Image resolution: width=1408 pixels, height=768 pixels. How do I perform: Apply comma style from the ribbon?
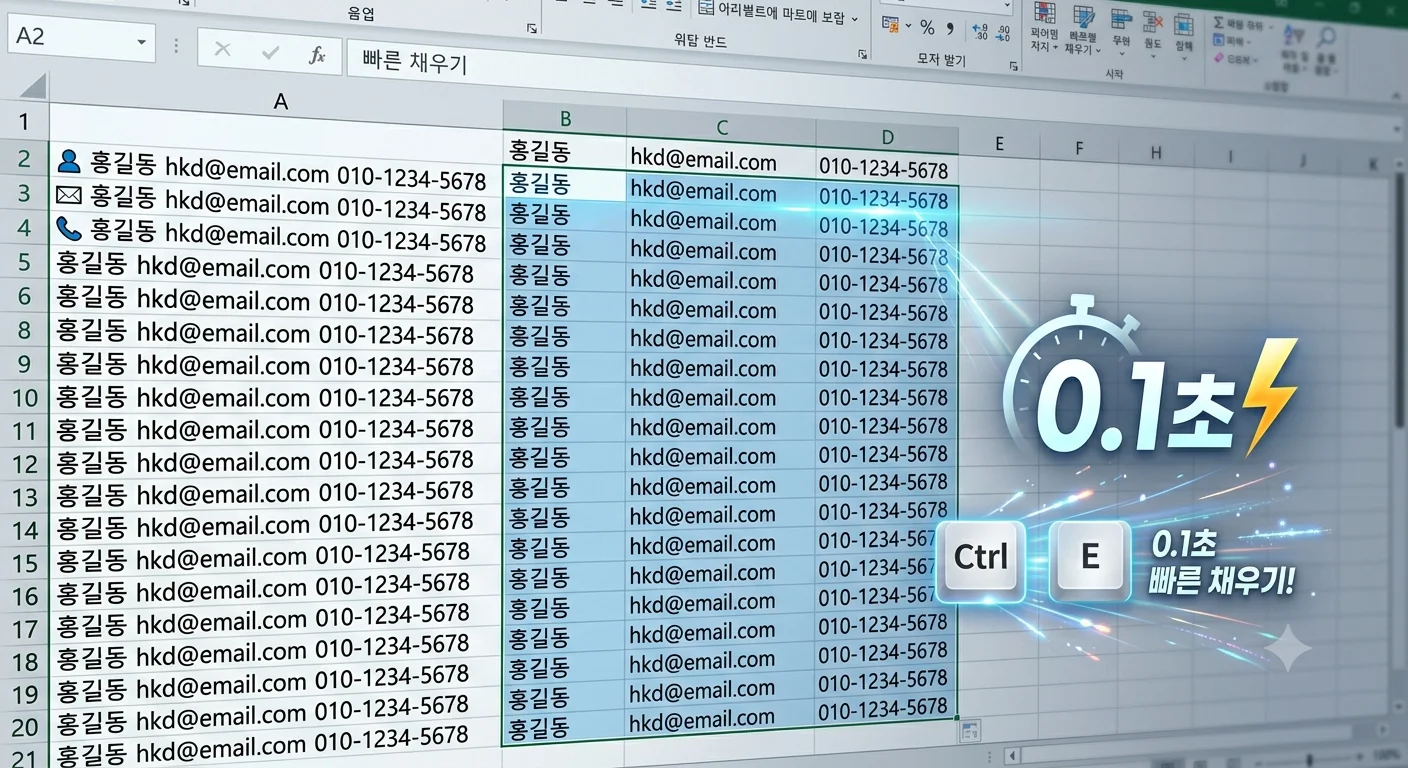(950, 28)
